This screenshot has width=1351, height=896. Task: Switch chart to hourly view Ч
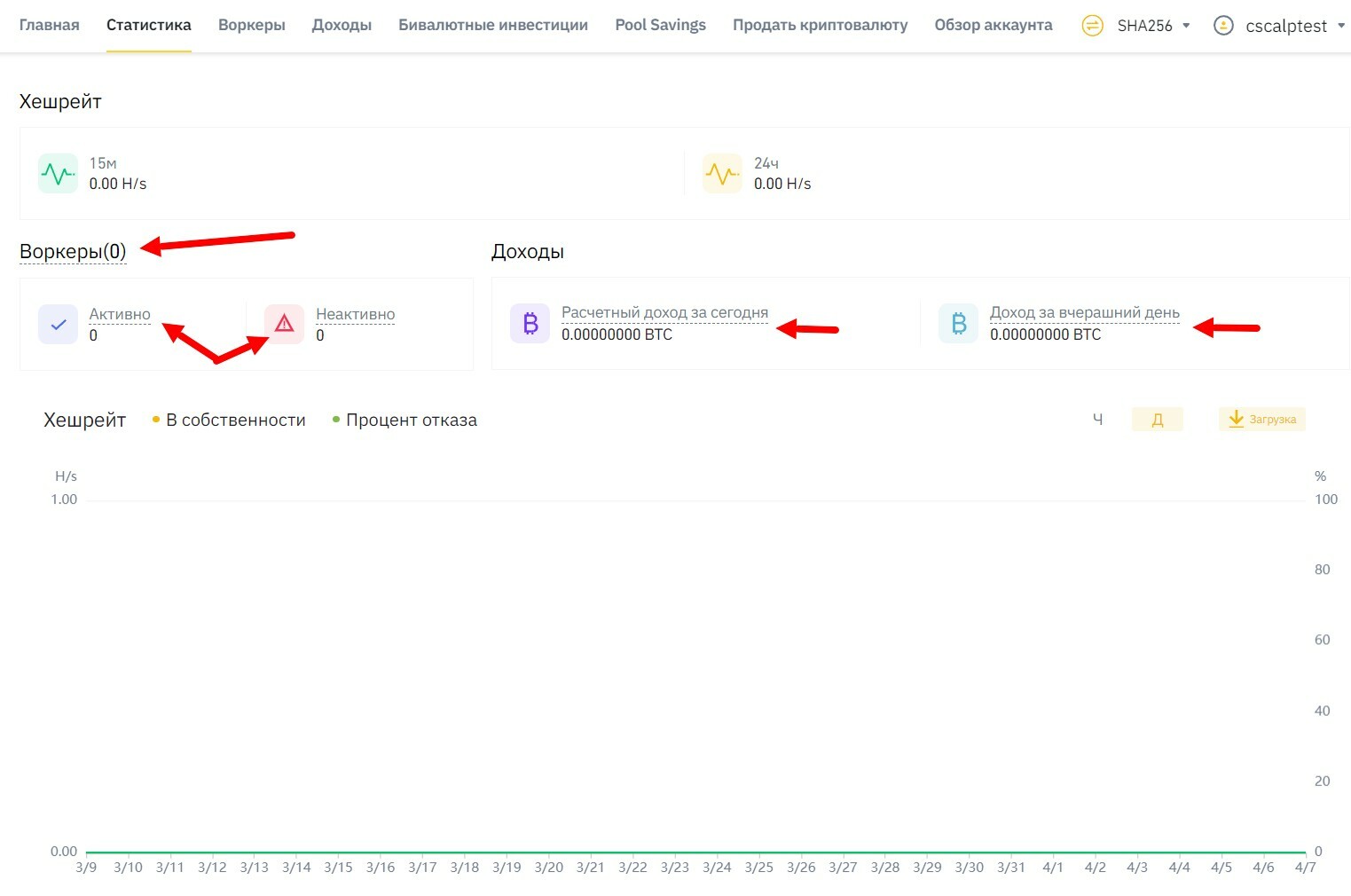click(1097, 420)
